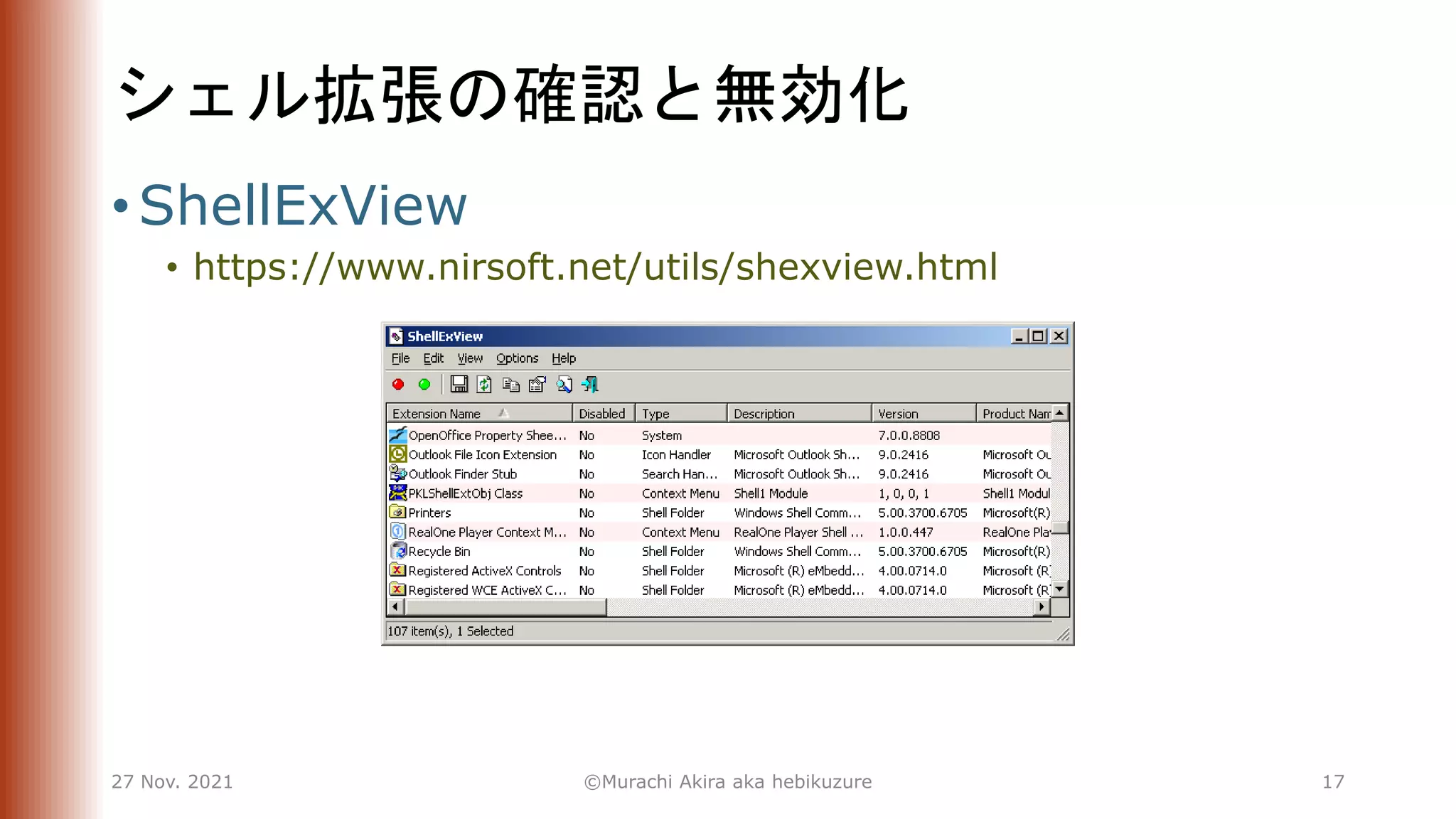Click the Shell1 Module description cell
The image size is (1456, 819).
(x=771, y=493)
